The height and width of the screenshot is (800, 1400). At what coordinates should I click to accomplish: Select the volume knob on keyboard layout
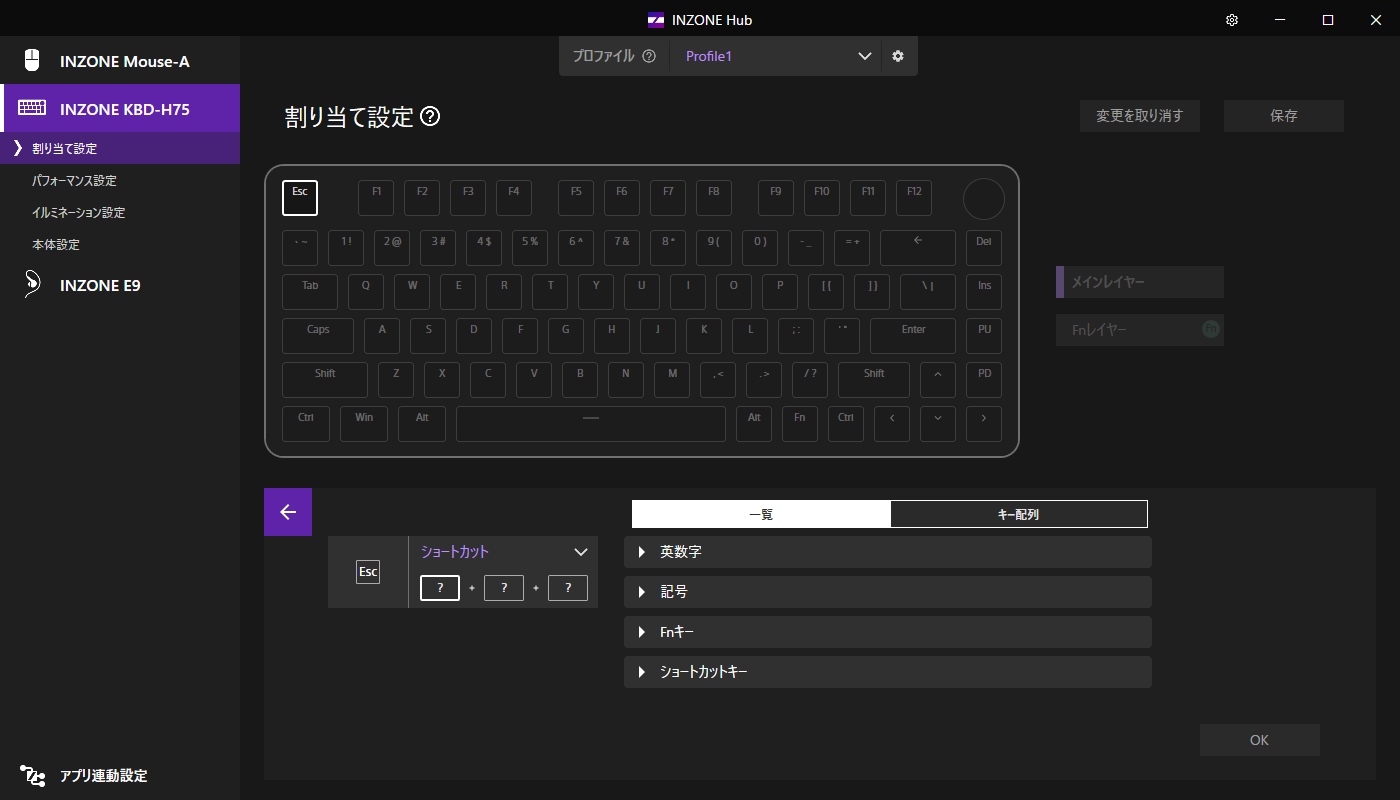tap(984, 199)
